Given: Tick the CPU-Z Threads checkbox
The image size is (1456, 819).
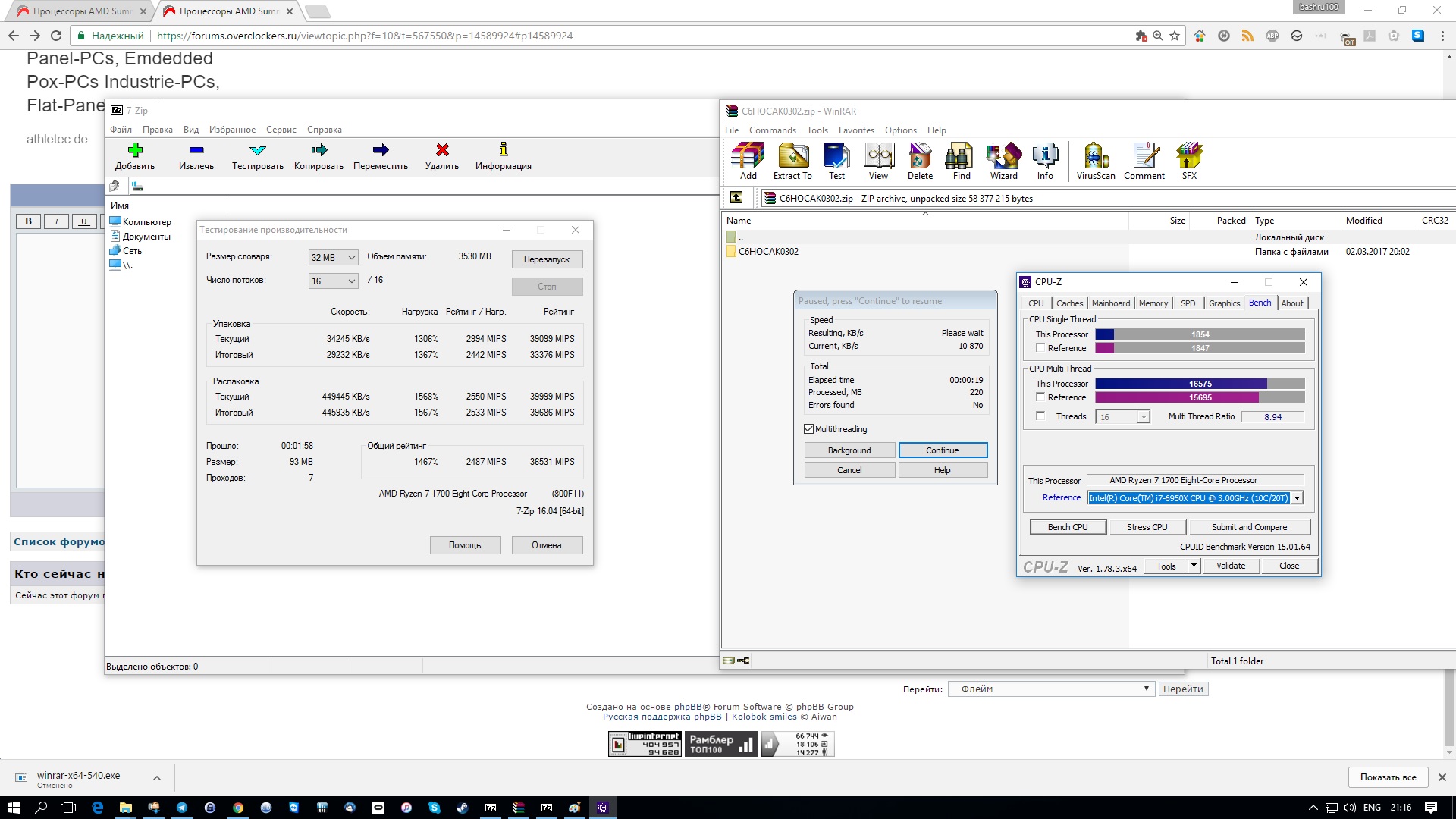Looking at the screenshot, I should click(1040, 416).
